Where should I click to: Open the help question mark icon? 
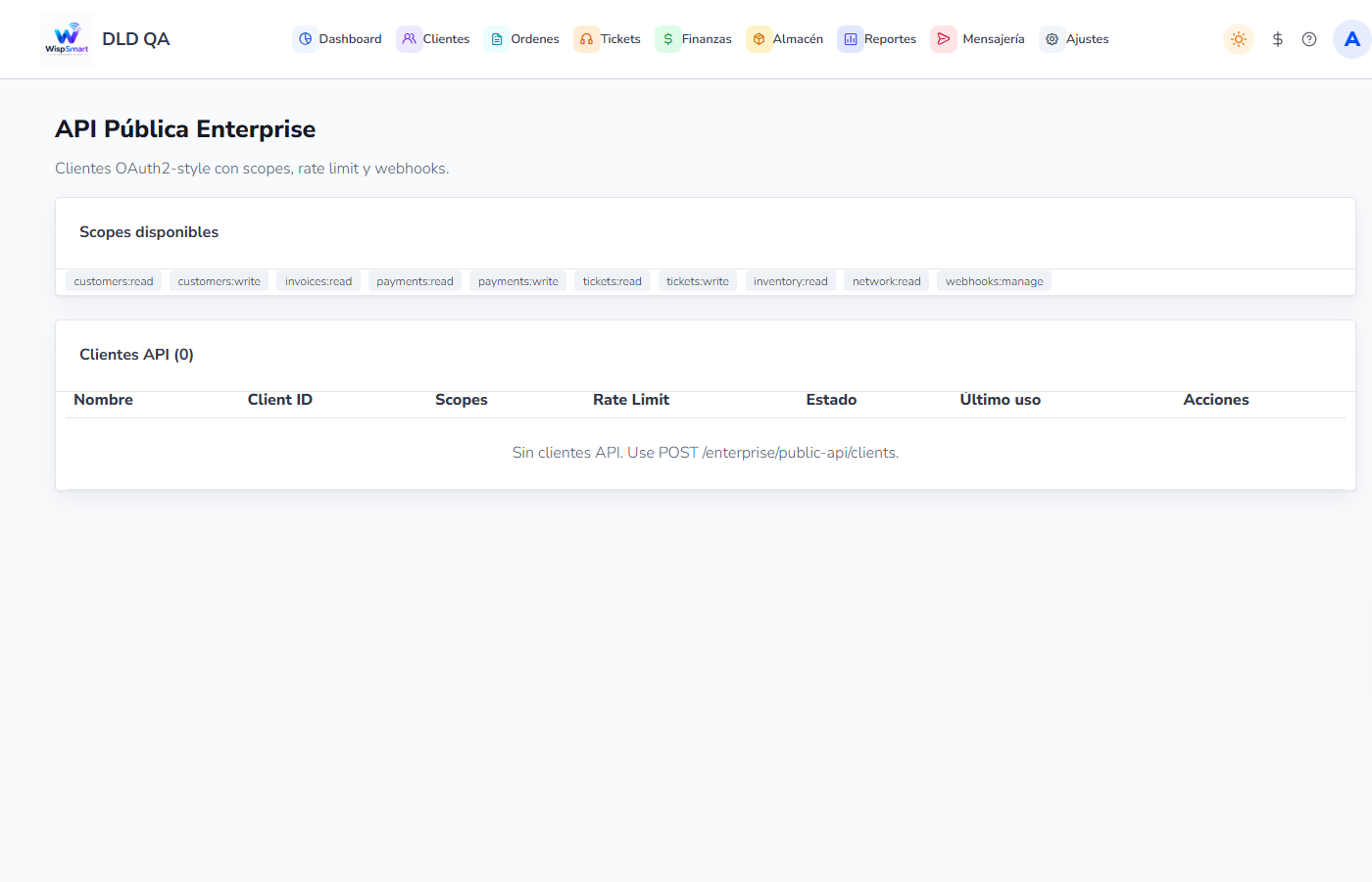(1309, 39)
